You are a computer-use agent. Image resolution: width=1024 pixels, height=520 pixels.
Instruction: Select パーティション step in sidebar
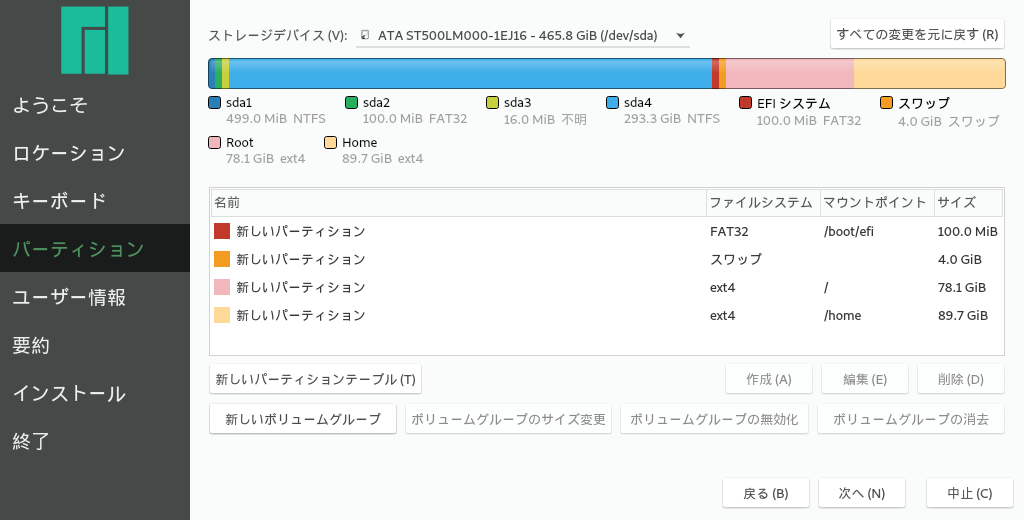[x=95, y=249]
